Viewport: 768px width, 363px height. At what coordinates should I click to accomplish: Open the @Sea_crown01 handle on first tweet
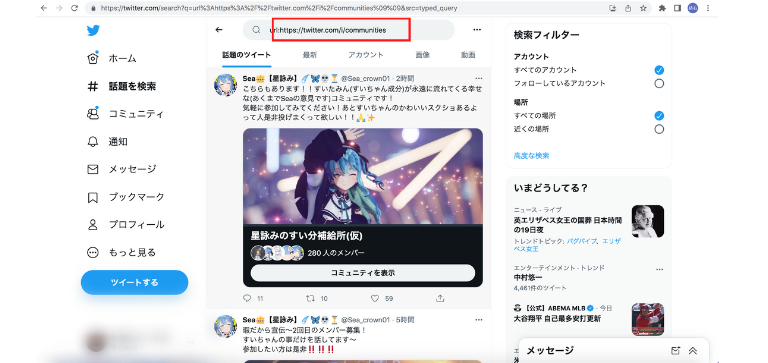(365, 78)
